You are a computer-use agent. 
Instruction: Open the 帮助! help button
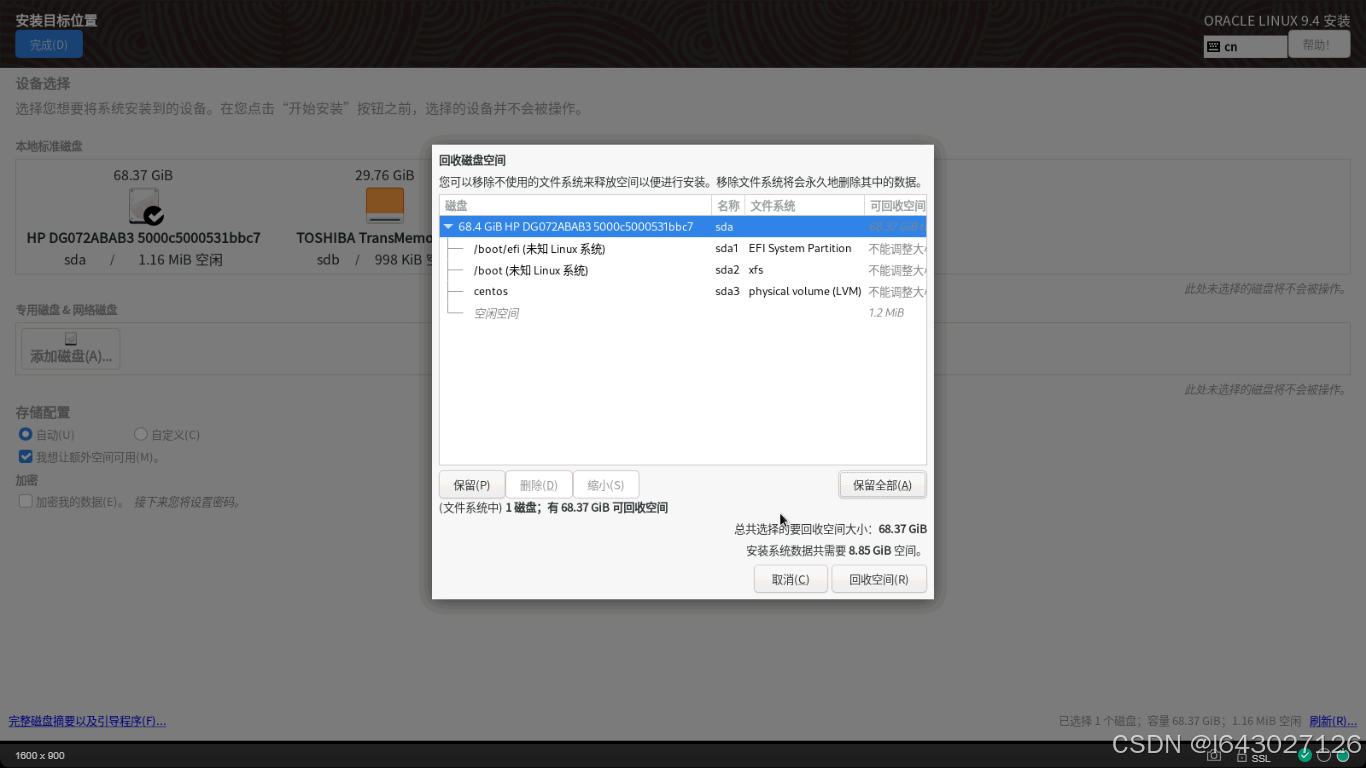(x=1319, y=45)
